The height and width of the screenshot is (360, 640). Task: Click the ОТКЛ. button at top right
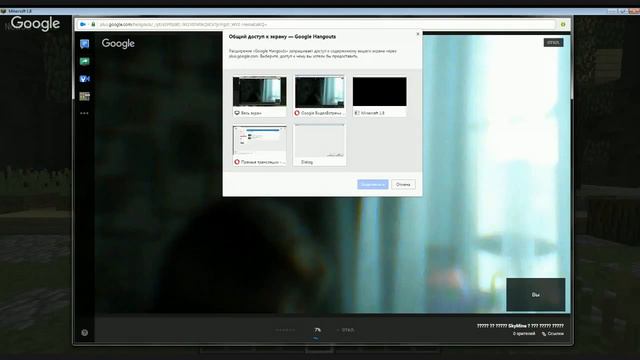553,42
